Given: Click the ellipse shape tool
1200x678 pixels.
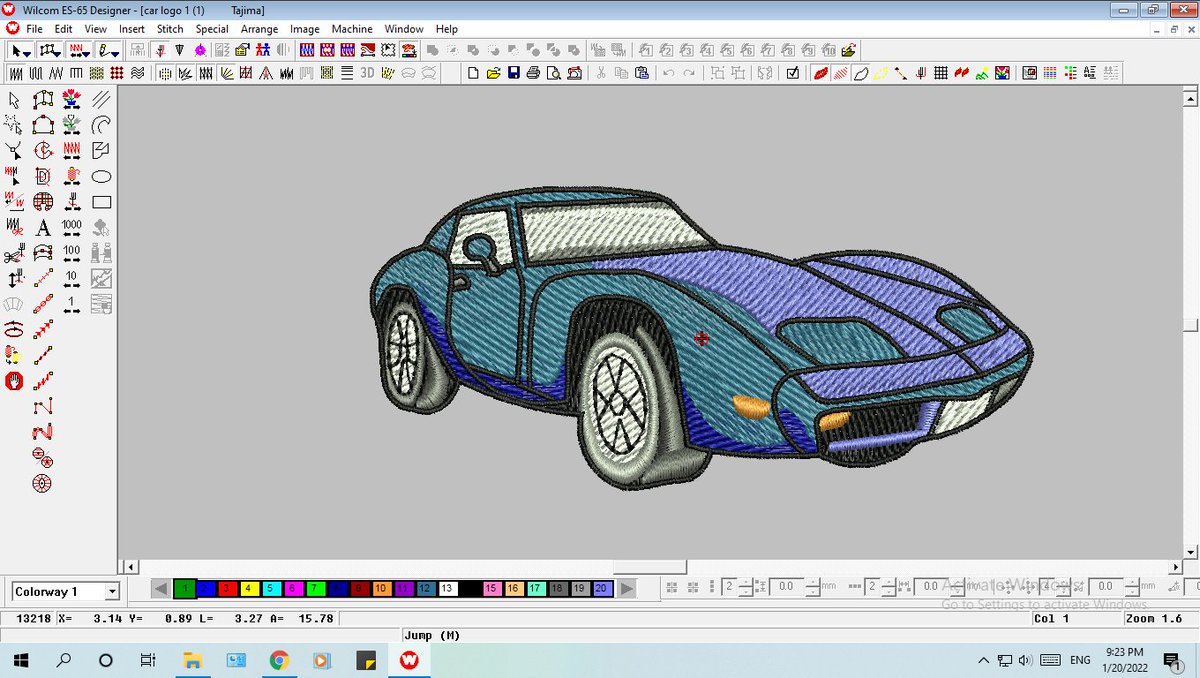Looking at the screenshot, I should (101, 176).
